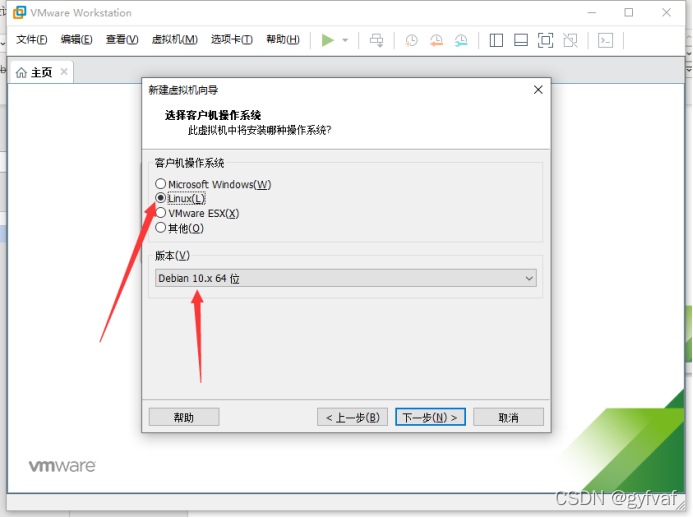Screen dimensions: 693x518
Task: Click the vmware logo on home page
Action: (x=62, y=466)
